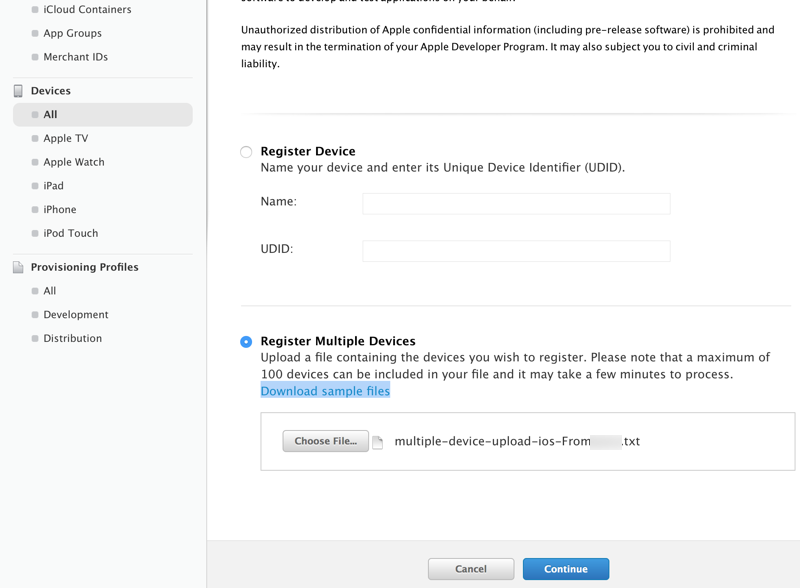This screenshot has height=588, width=800.
Task: Open iCloud Containers in sidebar
Action: pyautogui.click(x=87, y=10)
